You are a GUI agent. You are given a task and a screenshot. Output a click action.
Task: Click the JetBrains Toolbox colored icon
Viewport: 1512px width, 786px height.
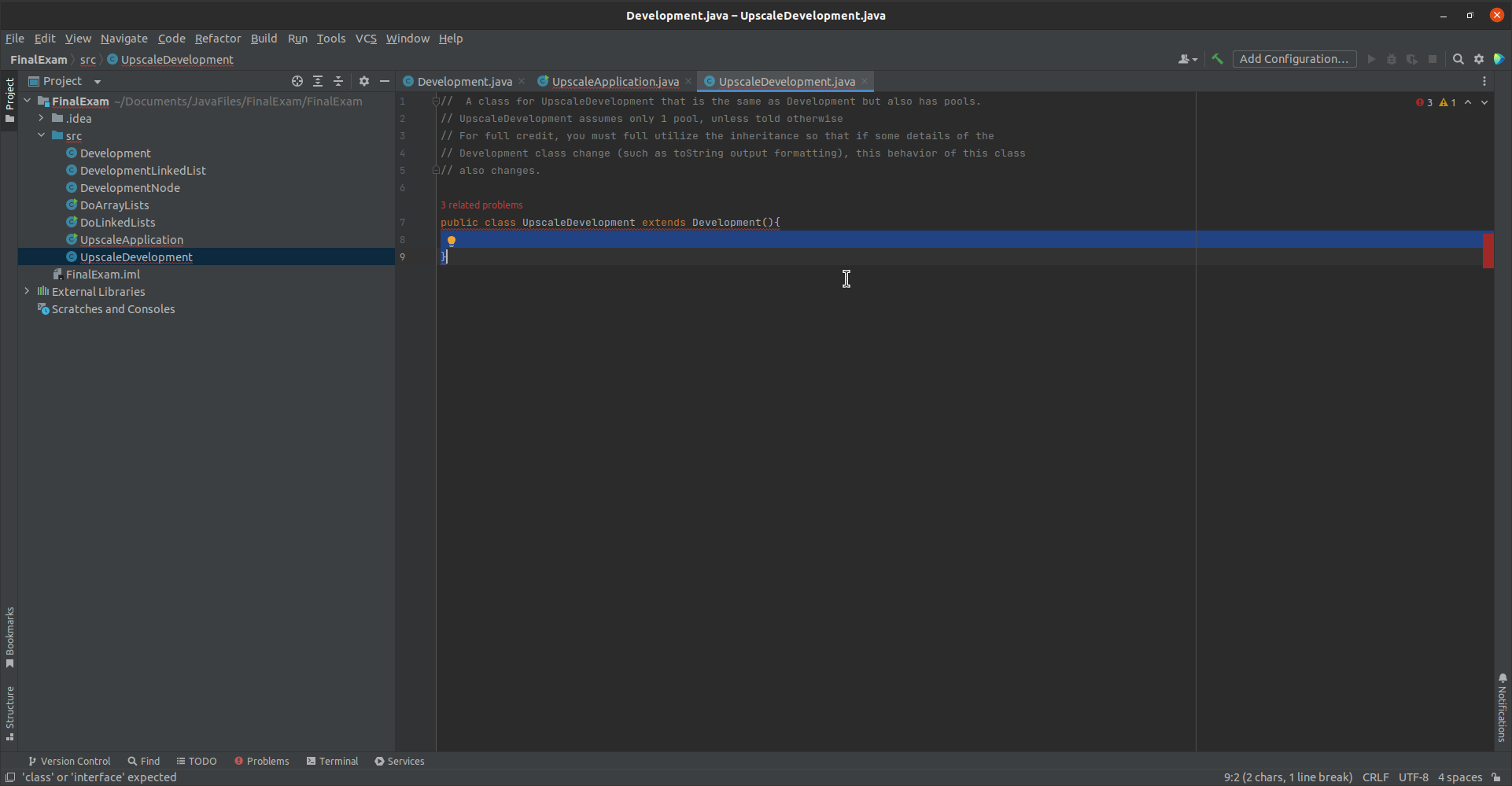pyautogui.click(x=1499, y=59)
